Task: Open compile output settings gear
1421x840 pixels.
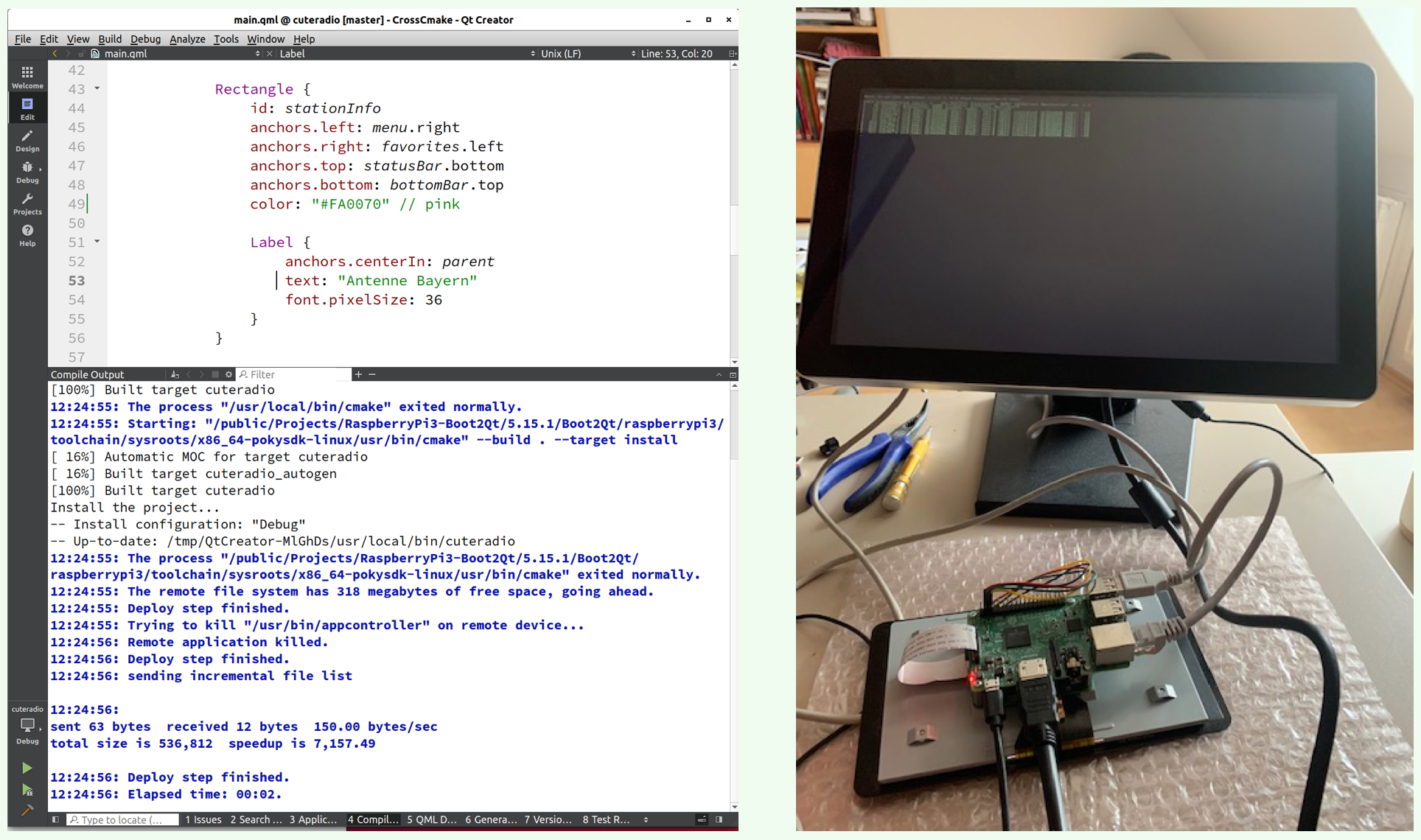Action: point(228,374)
